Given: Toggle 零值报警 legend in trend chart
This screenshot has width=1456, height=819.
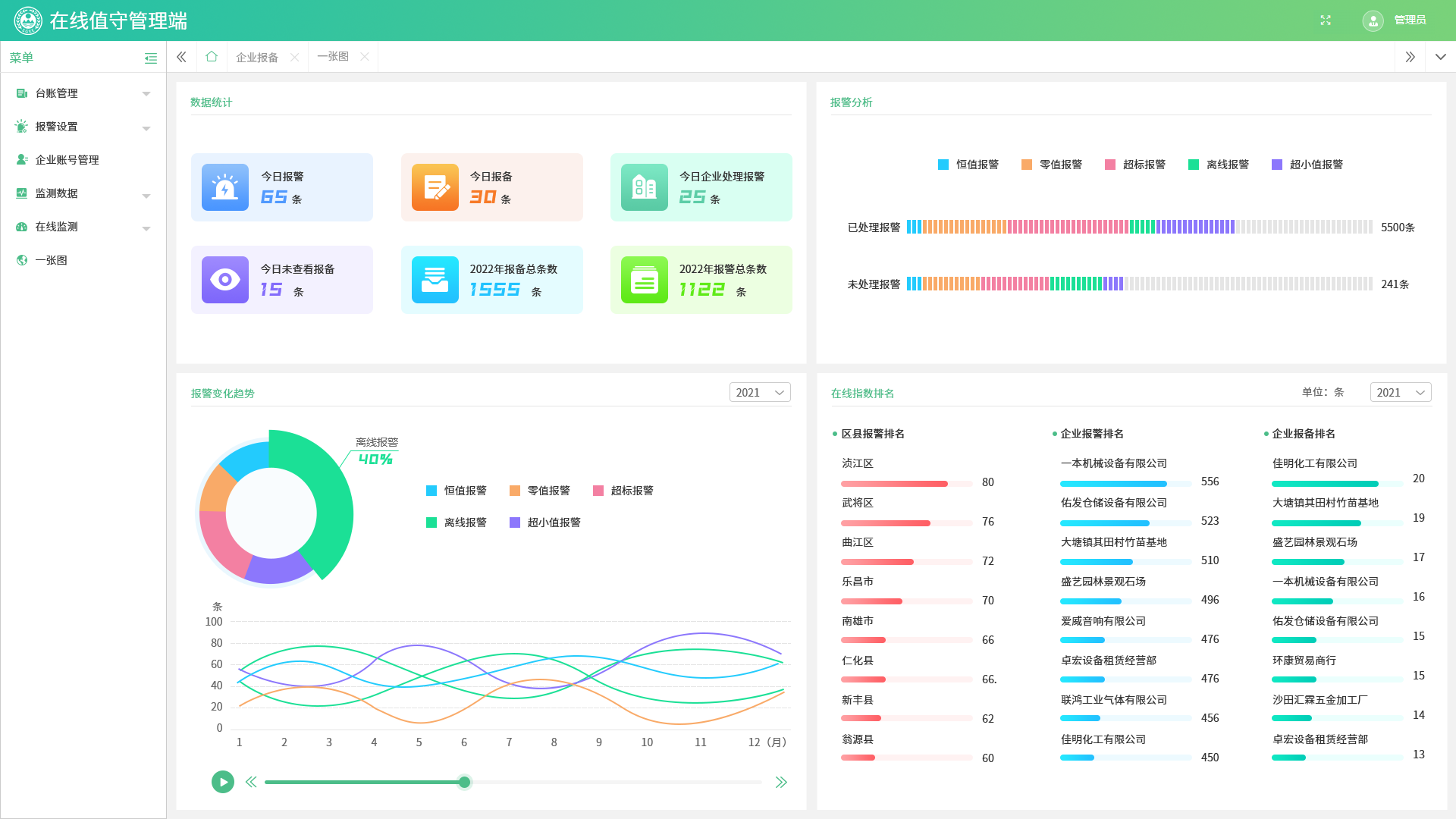Looking at the screenshot, I should pos(540,491).
